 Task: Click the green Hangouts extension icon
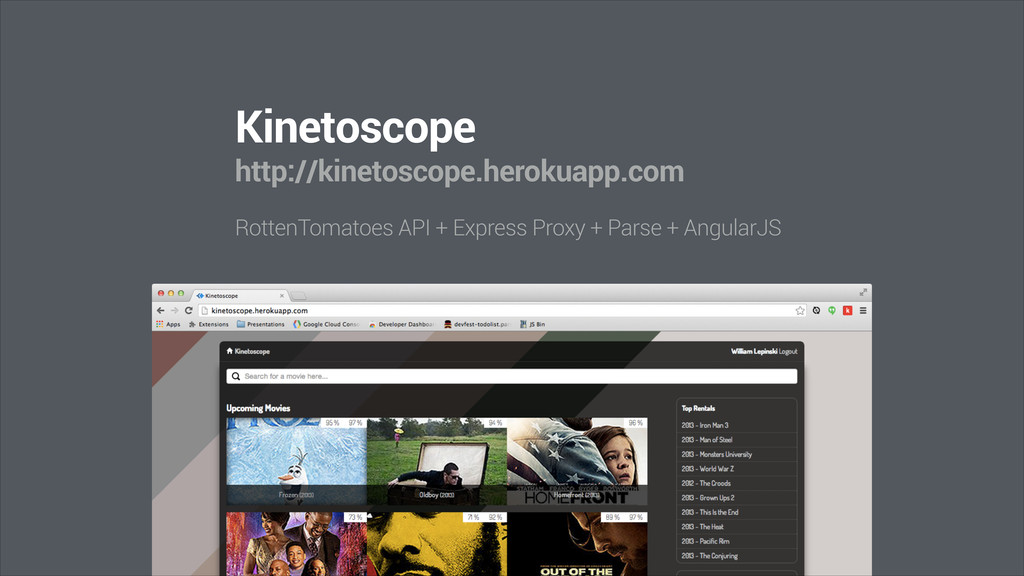(832, 311)
